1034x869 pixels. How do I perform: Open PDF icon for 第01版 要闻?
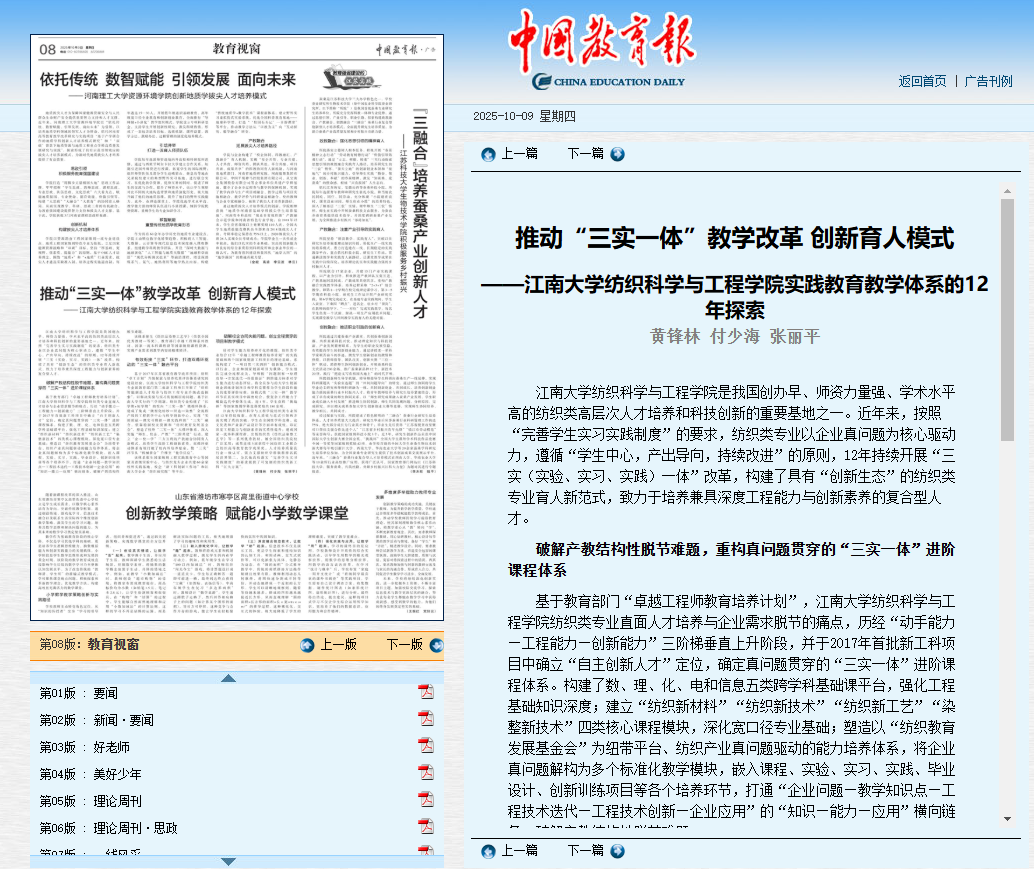[425, 692]
